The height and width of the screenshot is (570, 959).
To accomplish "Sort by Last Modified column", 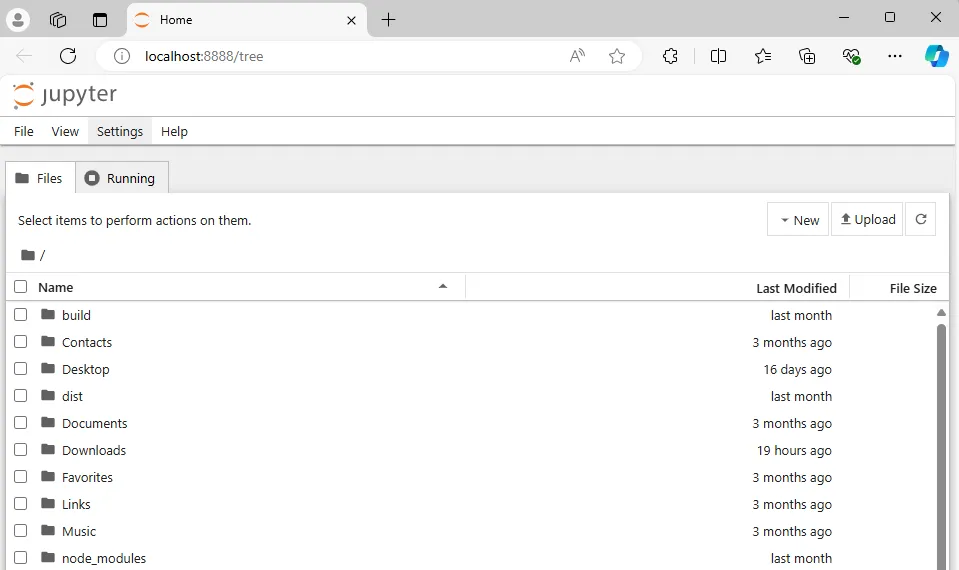I will (796, 288).
